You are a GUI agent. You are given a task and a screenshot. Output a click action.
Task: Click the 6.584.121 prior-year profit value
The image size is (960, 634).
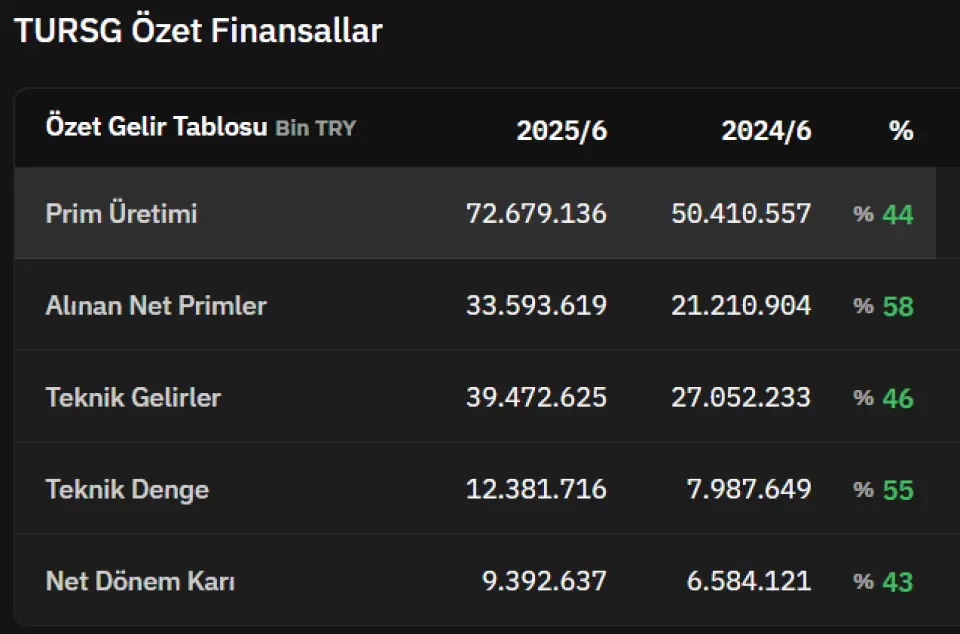(749, 581)
